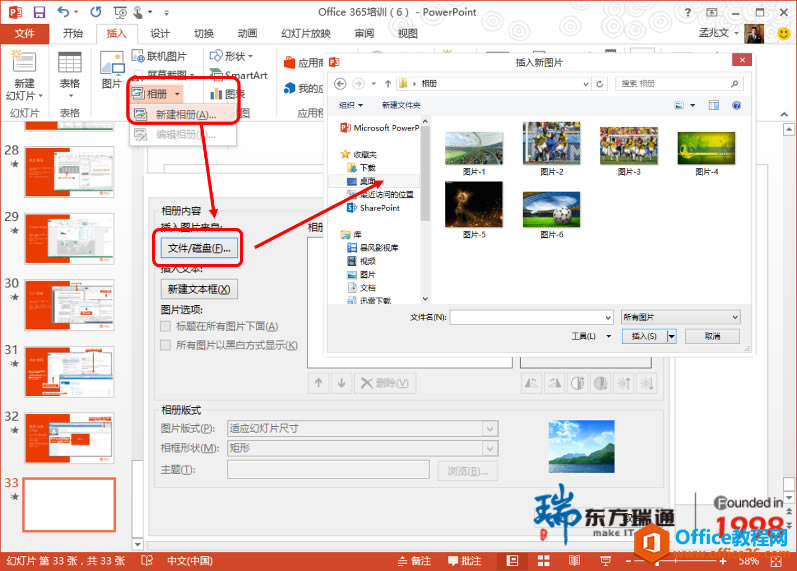Open Picture layout (图片版式) combo box
Image resolution: width=797 pixels, height=571 pixels.
click(x=362, y=429)
